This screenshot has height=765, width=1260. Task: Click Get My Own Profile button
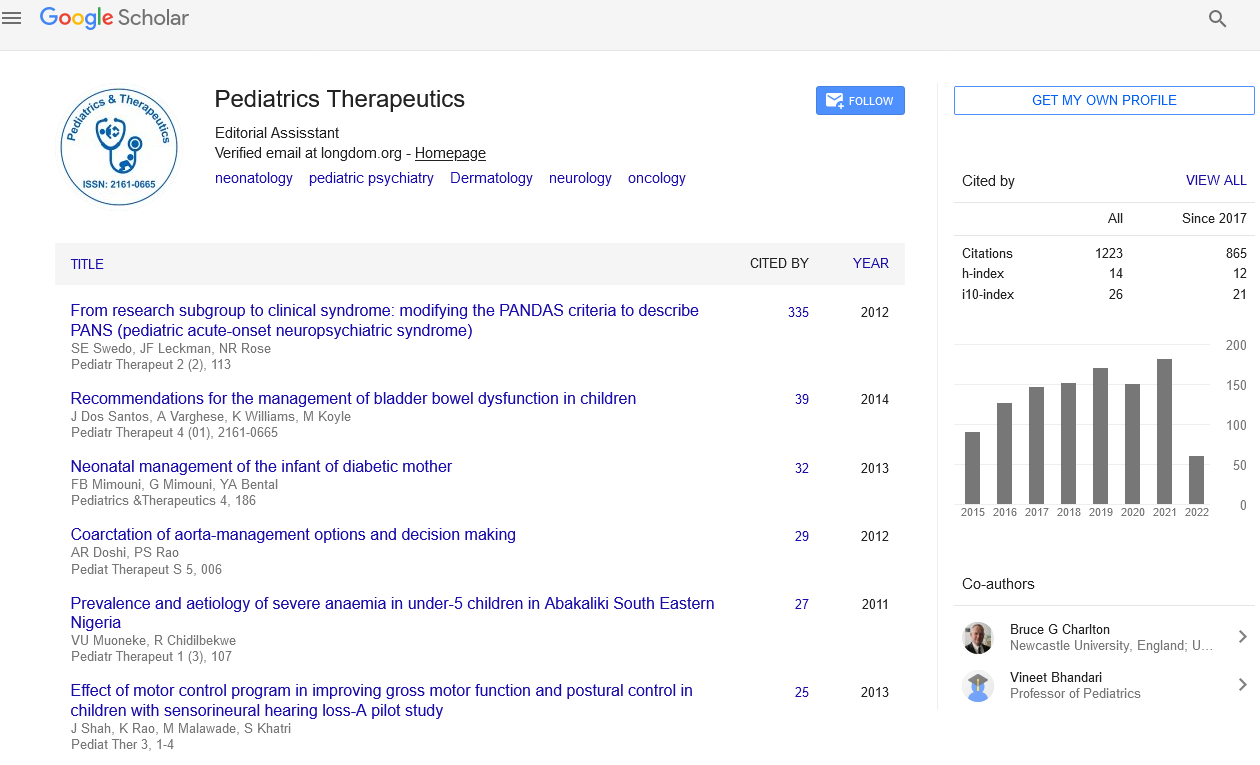1104,100
